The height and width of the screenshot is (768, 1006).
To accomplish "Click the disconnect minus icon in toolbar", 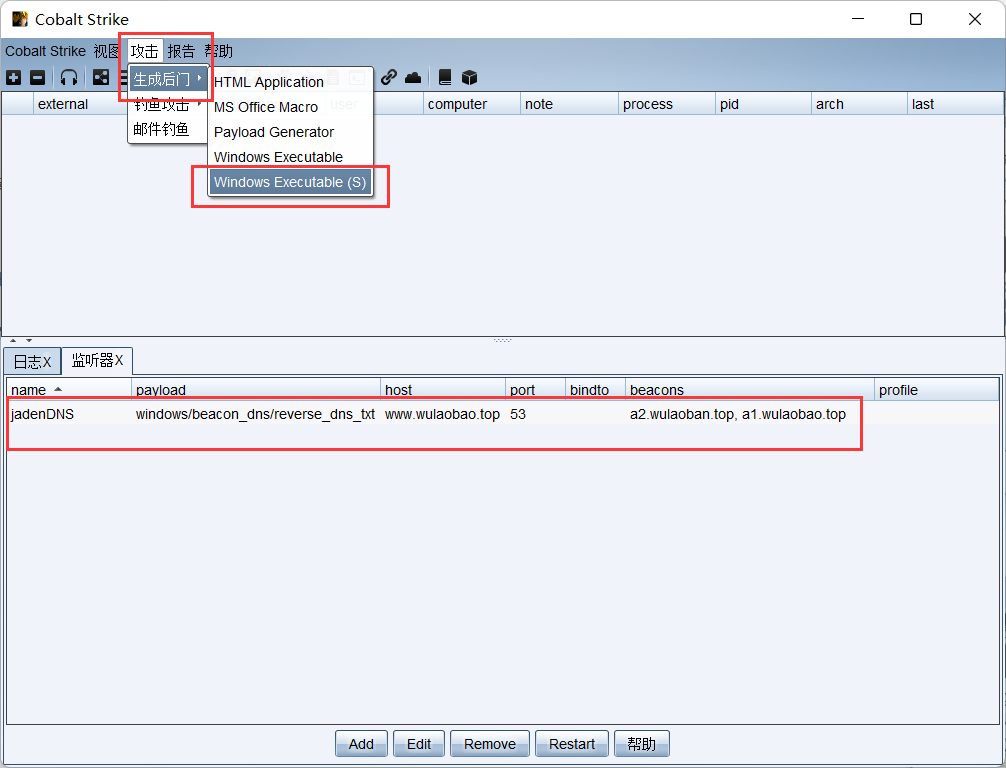I will pos(37,78).
